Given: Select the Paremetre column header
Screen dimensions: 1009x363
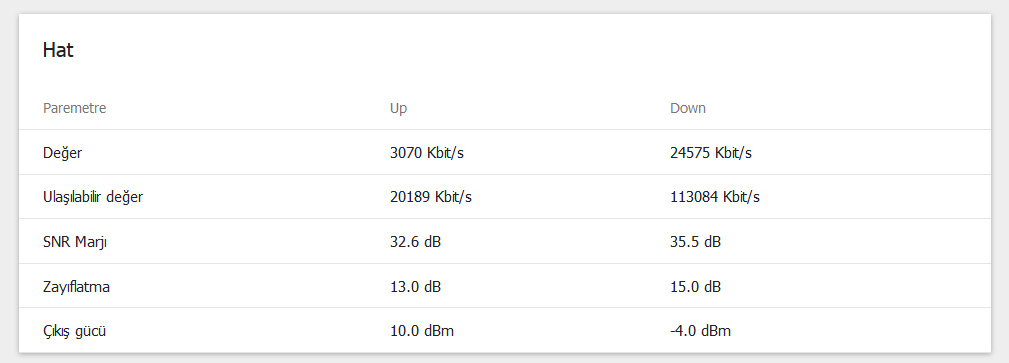Looking at the screenshot, I should pyautogui.click(x=75, y=108).
